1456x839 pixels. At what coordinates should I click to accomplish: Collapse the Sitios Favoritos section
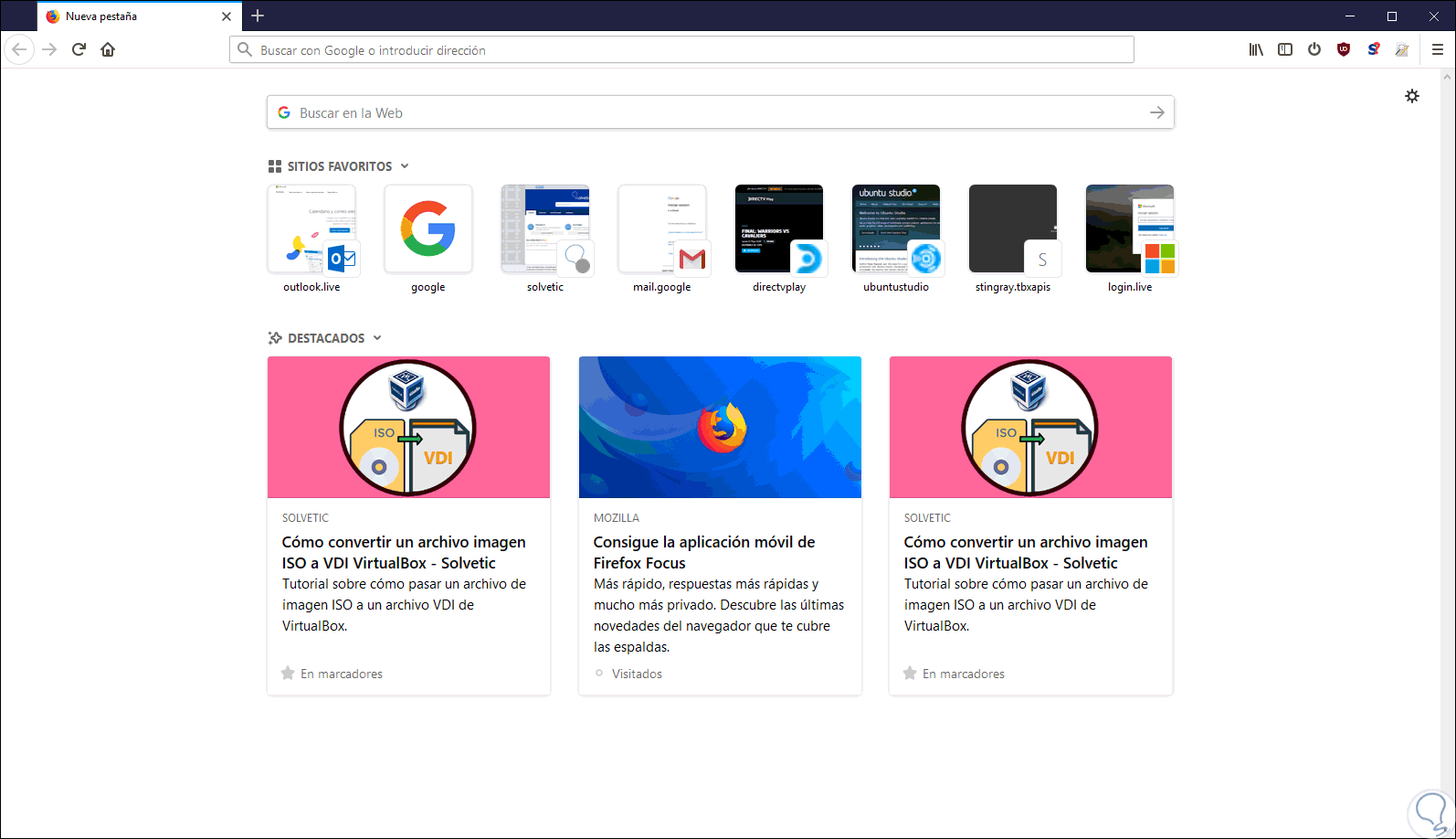[x=405, y=166]
